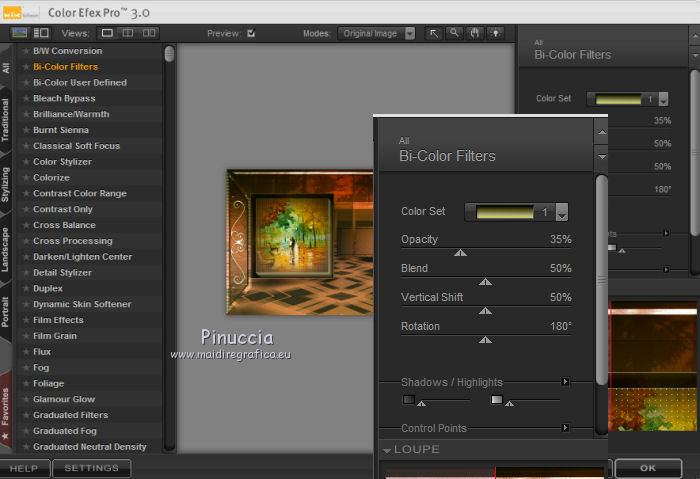Click the OK button
This screenshot has width=700, height=479.
[x=648, y=468]
